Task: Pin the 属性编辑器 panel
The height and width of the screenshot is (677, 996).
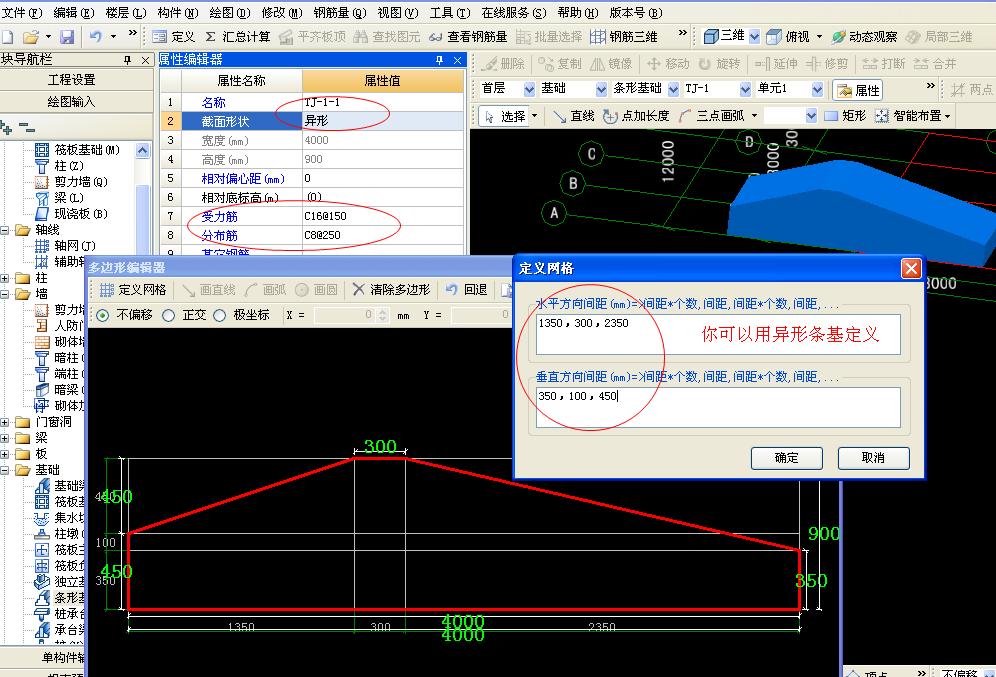Action: tap(440, 60)
